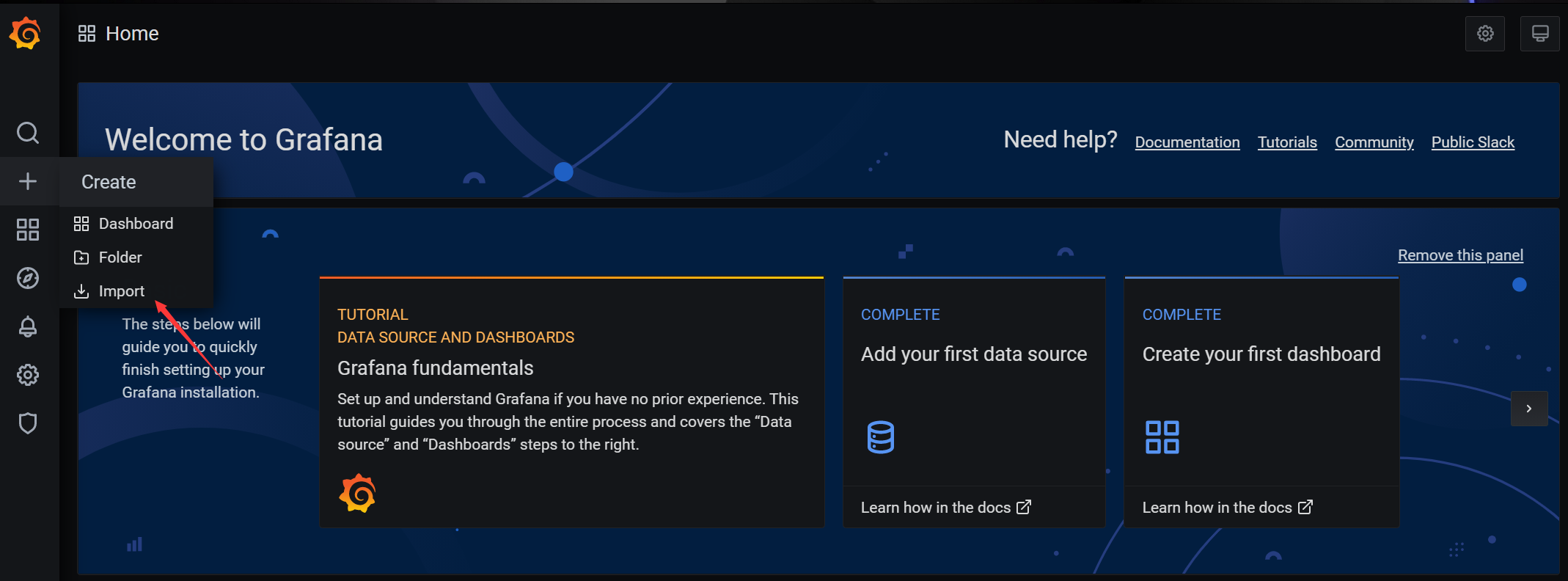Click the Welcome to Grafana heading
1568x581 pixels.
coord(243,139)
